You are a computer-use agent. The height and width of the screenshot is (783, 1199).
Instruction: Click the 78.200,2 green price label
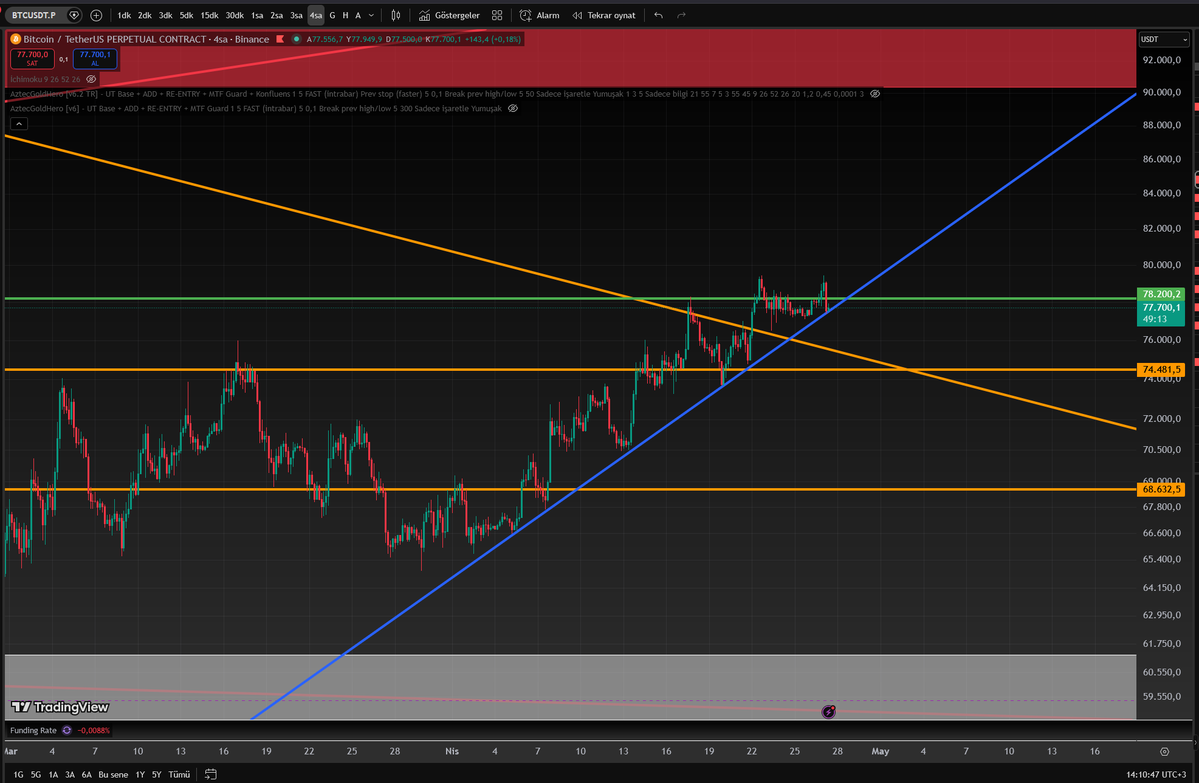click(x=1161, y=294)
